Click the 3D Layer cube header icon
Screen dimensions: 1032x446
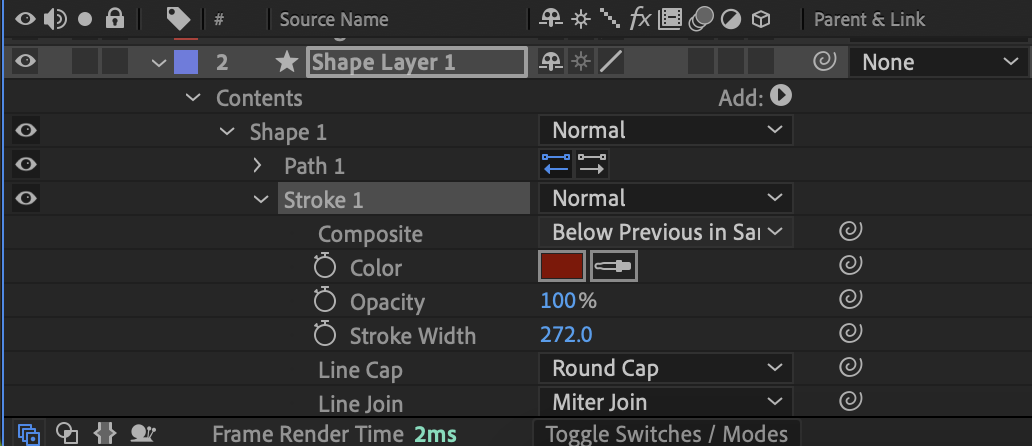pyautogui.click(x=761, y=20)
